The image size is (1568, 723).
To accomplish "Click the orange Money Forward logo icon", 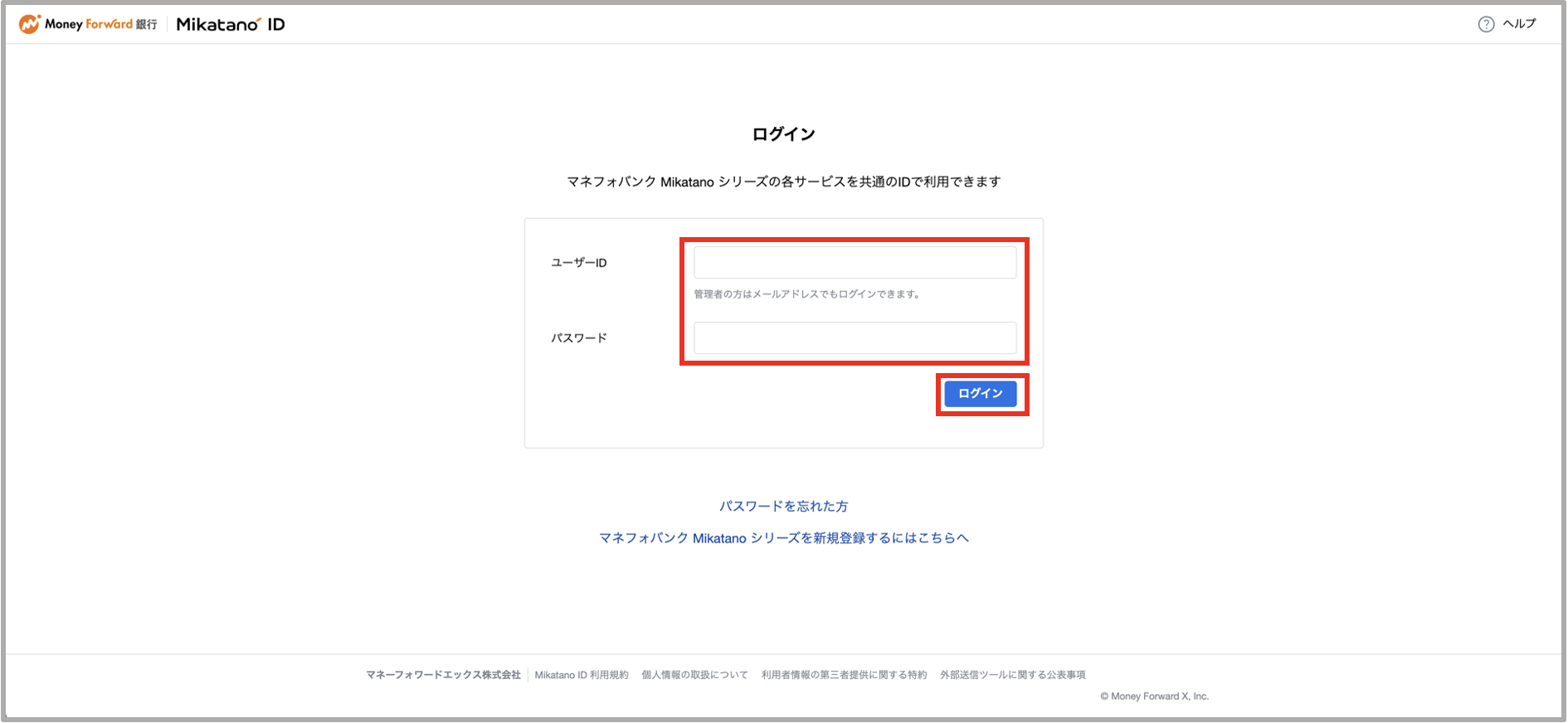I will coord(30,24).
